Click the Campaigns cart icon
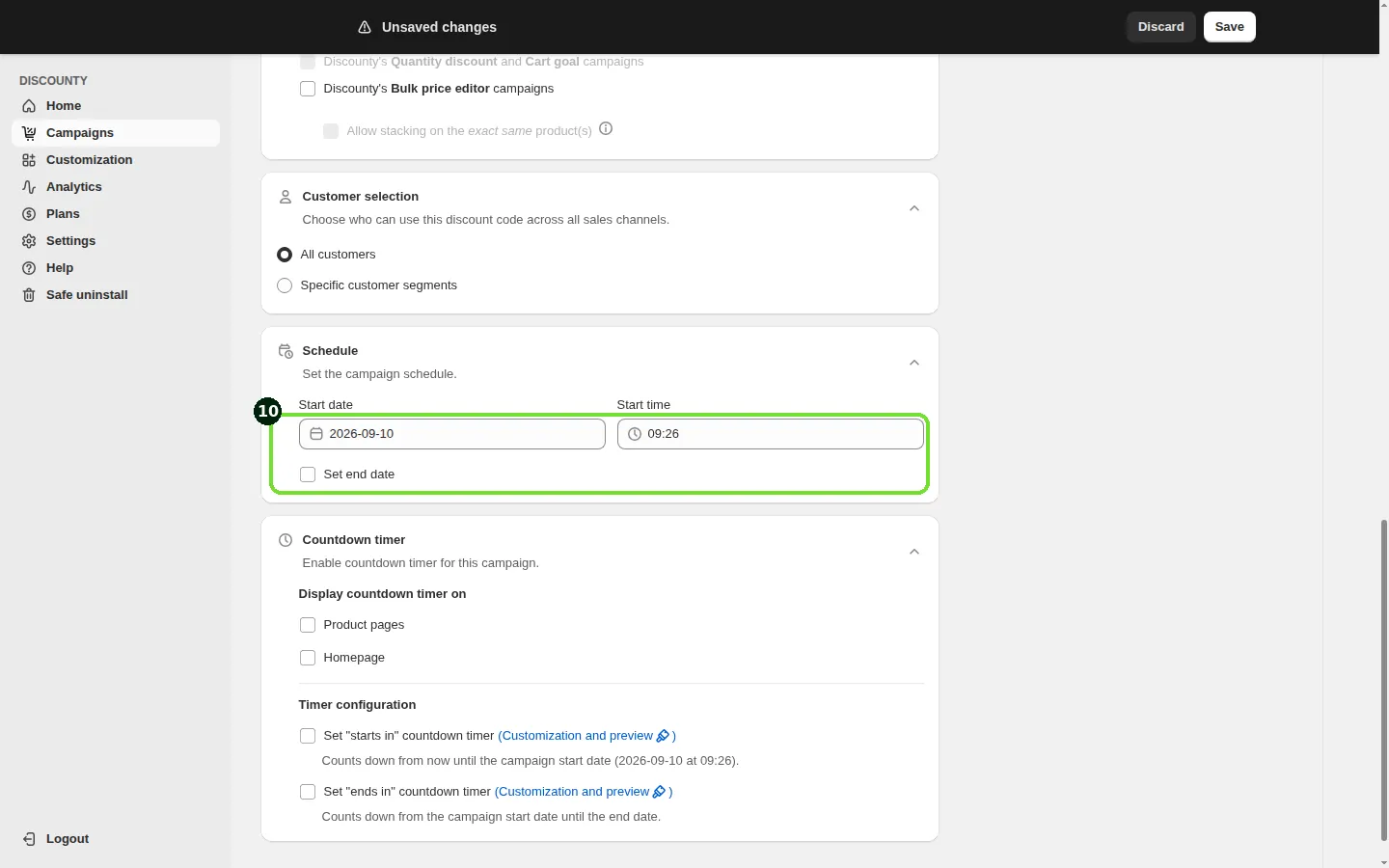This screenshot has width=1389, height=868. tap(29, 133)
